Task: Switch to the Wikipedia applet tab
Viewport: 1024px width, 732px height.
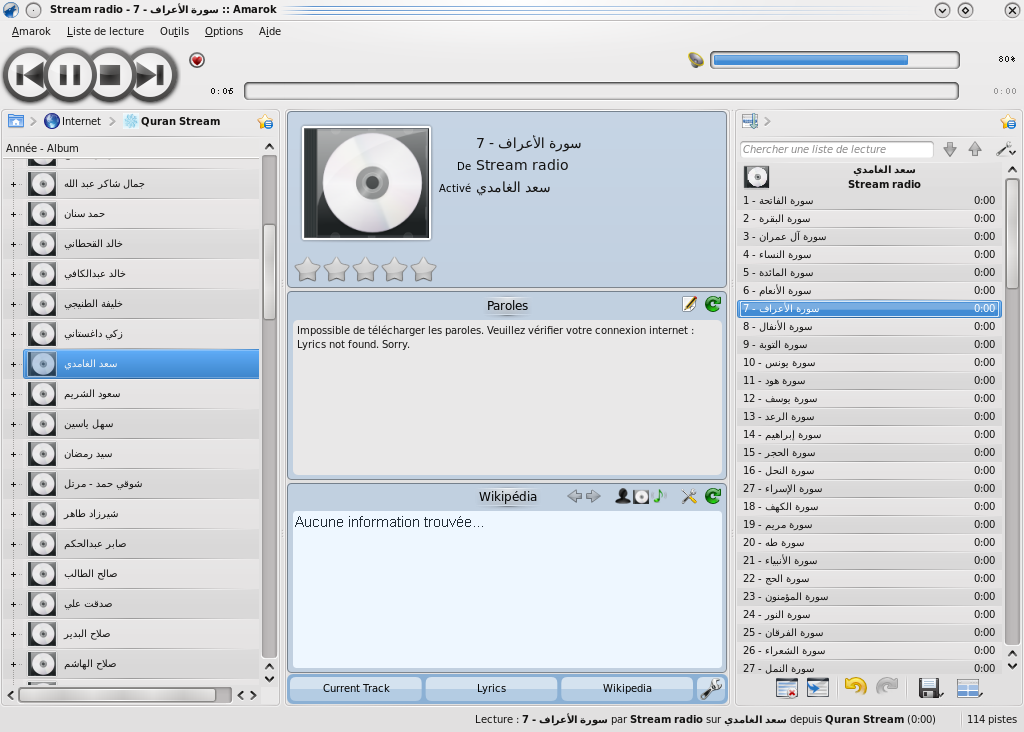Action: [627, 688]
